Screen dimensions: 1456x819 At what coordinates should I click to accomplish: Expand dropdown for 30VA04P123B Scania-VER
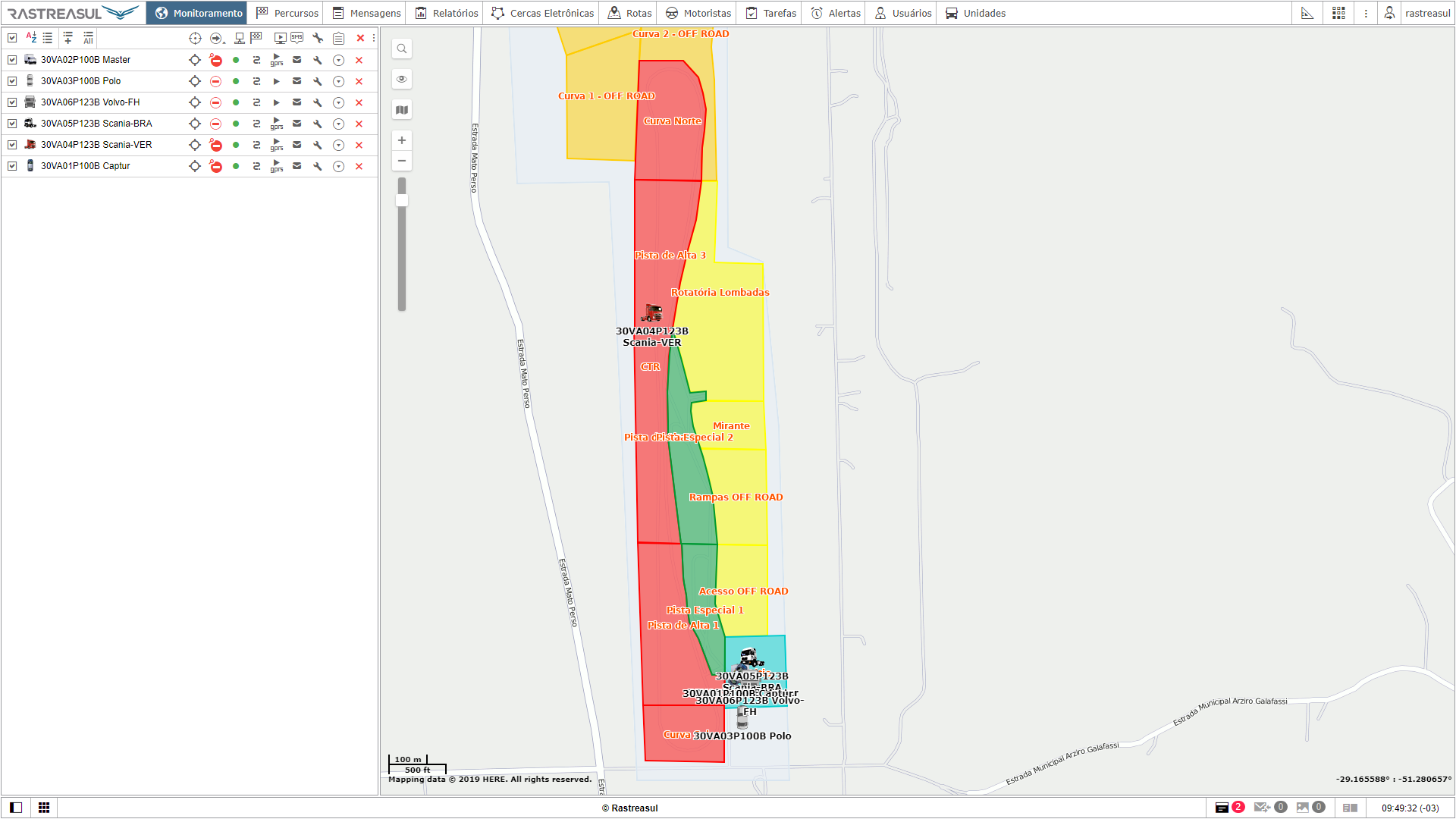[339, 145]
